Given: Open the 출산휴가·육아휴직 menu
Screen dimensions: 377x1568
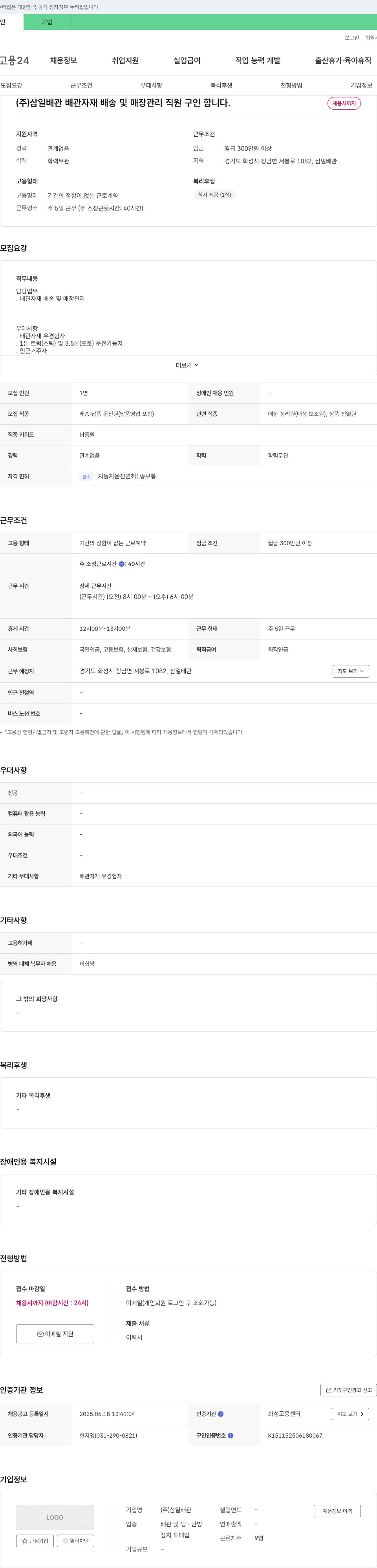Looking at the screenshot, I should 343,60.
